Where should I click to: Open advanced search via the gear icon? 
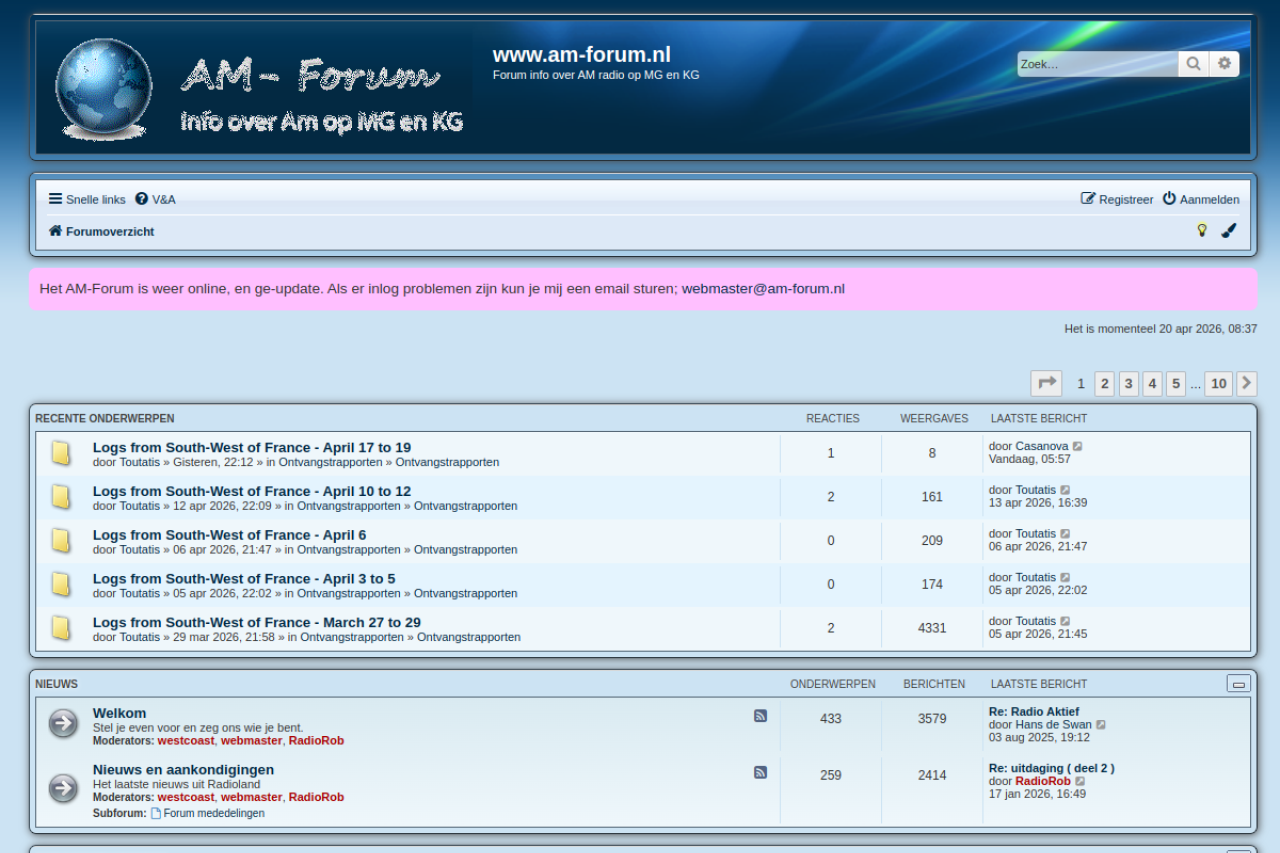[x=1224, y=64]
